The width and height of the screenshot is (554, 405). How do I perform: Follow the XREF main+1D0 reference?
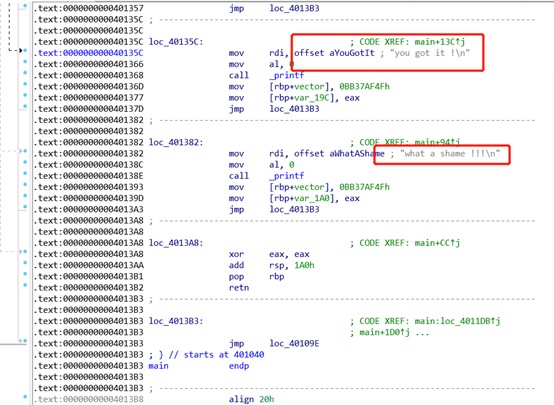(384, 333)
